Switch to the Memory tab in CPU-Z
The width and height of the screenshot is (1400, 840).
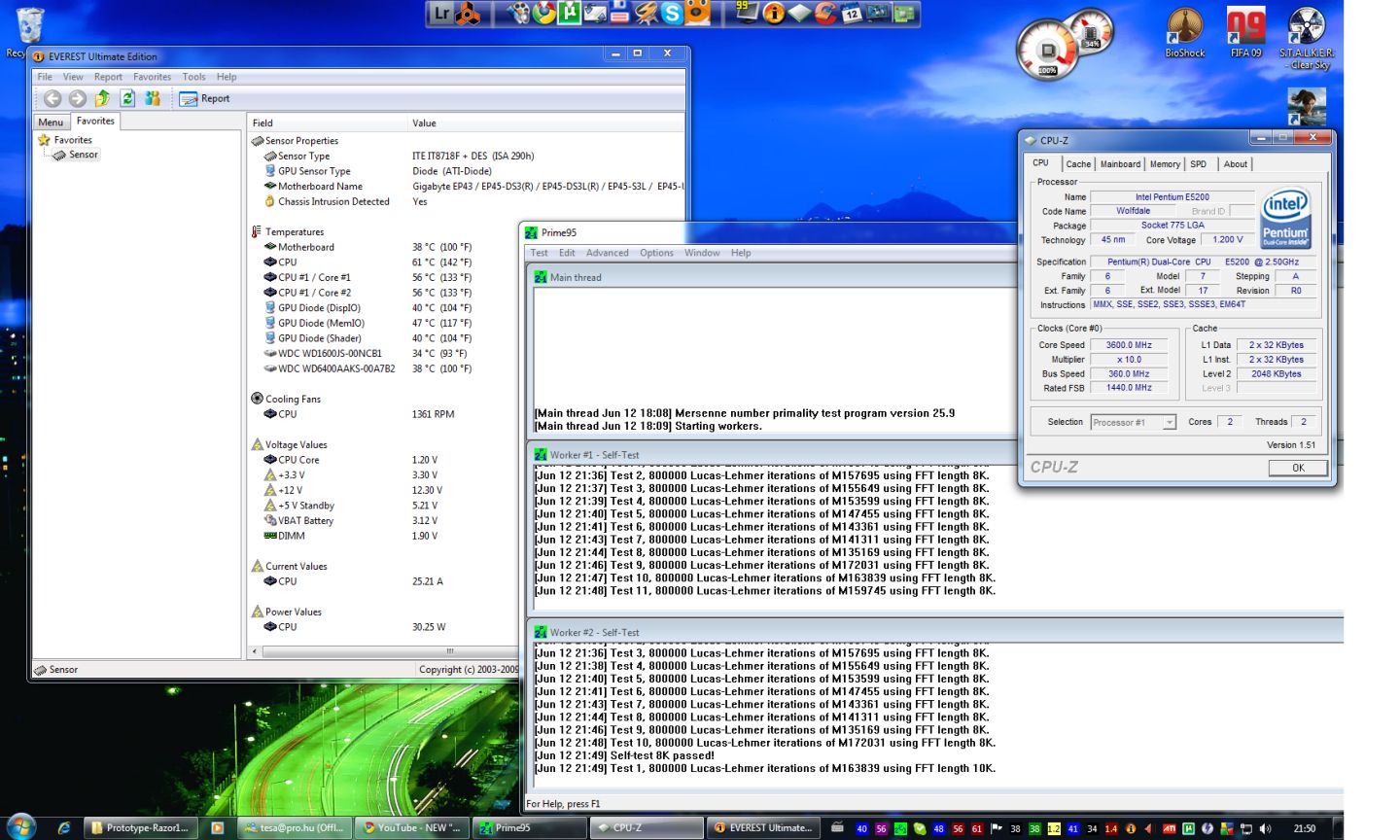coord(1165,164)
